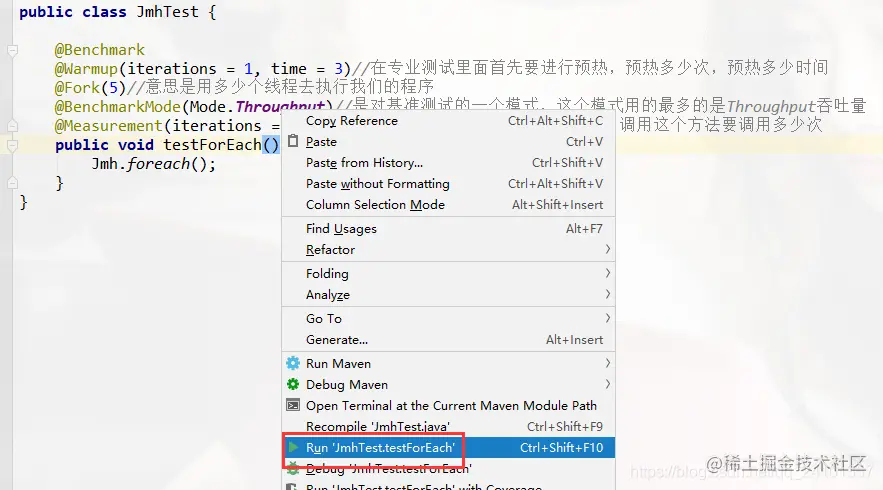Open the Go To menu entry
Viewport: 883px width, 490px height.
click(448, 319)
